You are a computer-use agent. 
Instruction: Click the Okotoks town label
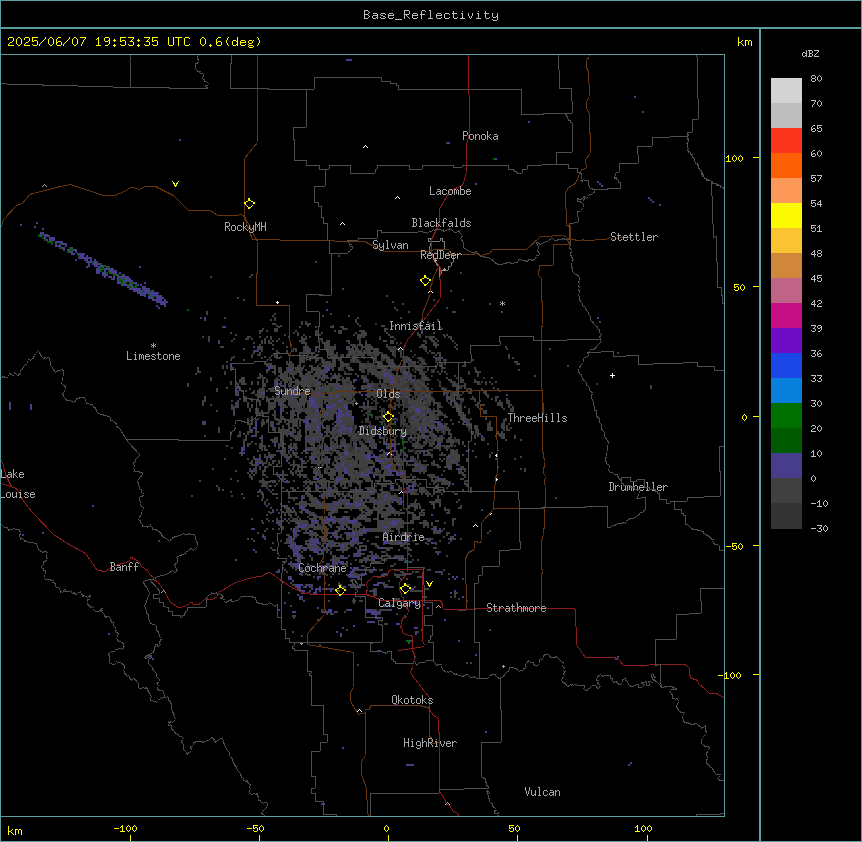point(412,700)
